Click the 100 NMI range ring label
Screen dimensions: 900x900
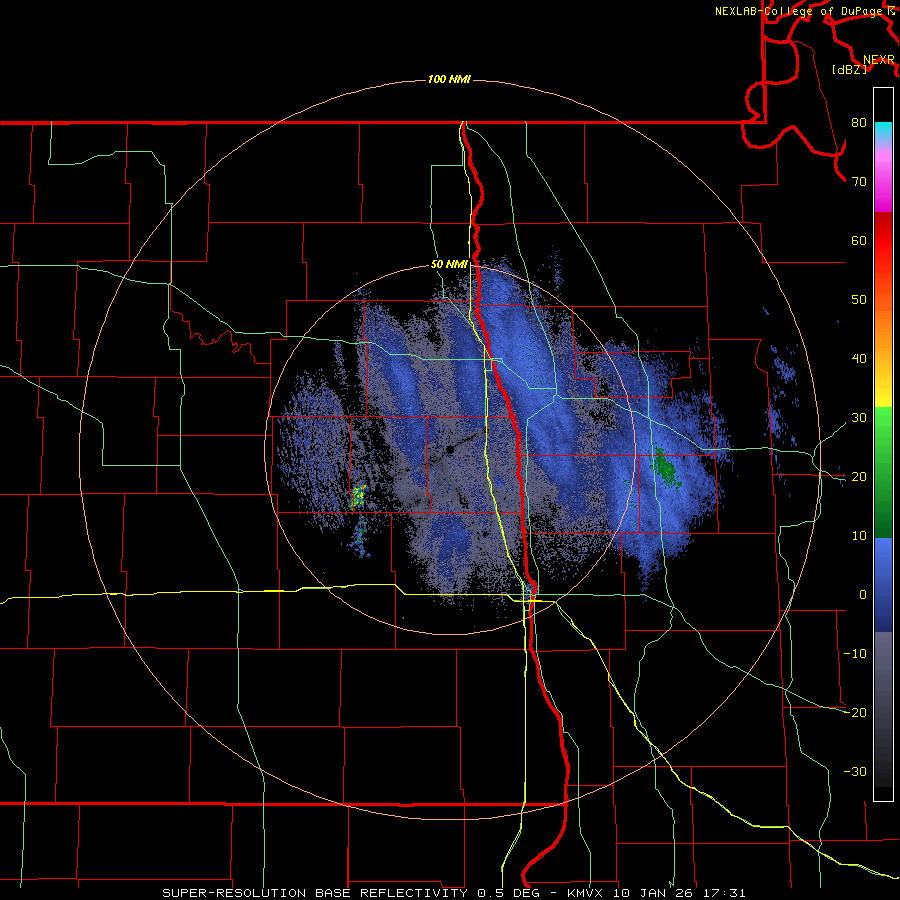click(449, 79)
